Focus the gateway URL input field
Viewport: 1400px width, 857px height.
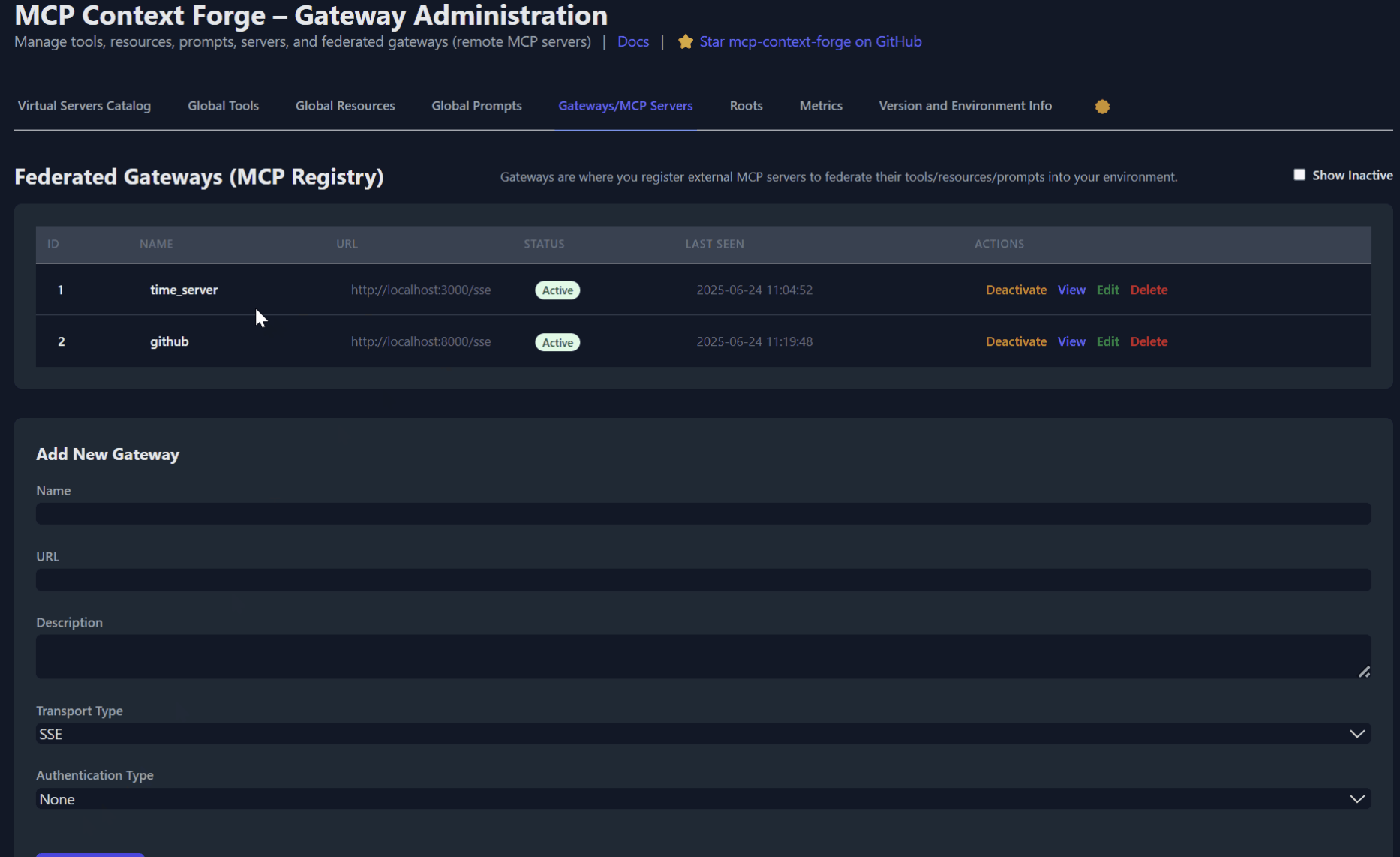pyautogui.click(x=703, y=580)
